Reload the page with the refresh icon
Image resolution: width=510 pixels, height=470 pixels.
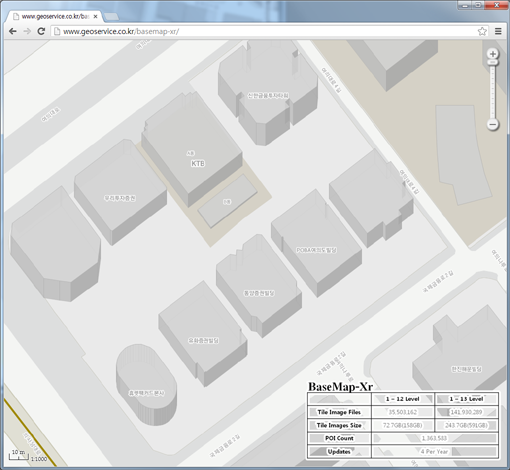pyautogui.click(x=41, y=31)
